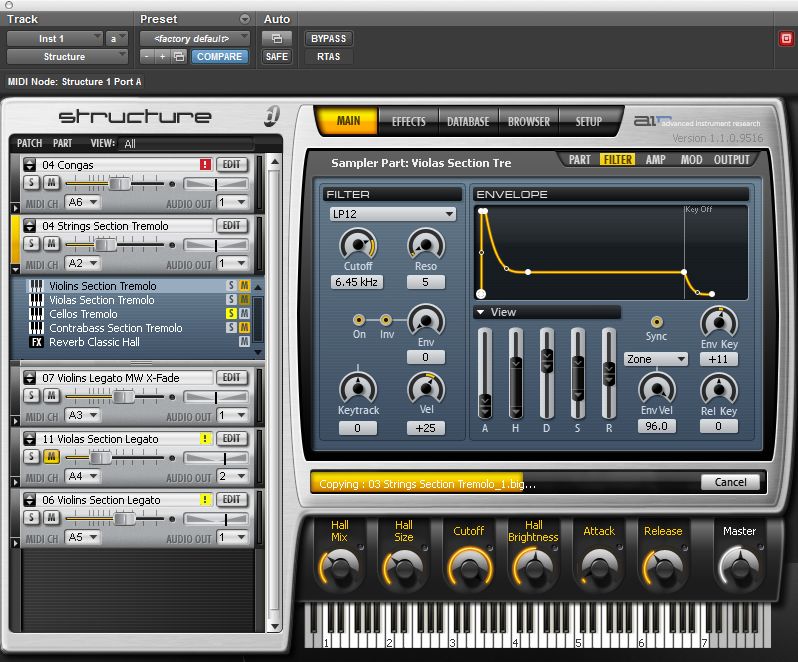798x662 pixels.
Task: Toggle mute on 11 Violas Section Legato
Action: [x=51, y=457]
